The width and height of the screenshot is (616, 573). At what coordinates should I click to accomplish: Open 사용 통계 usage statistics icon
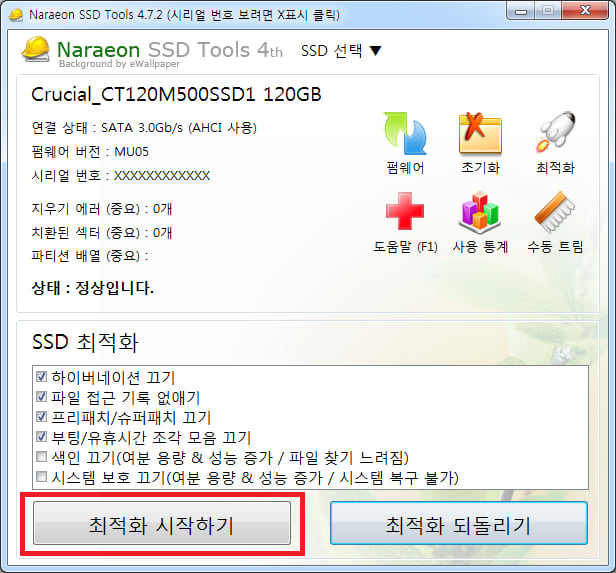480,212
